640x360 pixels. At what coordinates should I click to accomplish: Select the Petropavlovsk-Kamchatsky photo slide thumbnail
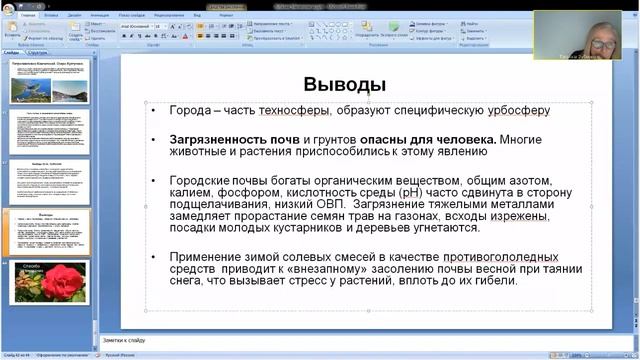(x=49, y=81)
